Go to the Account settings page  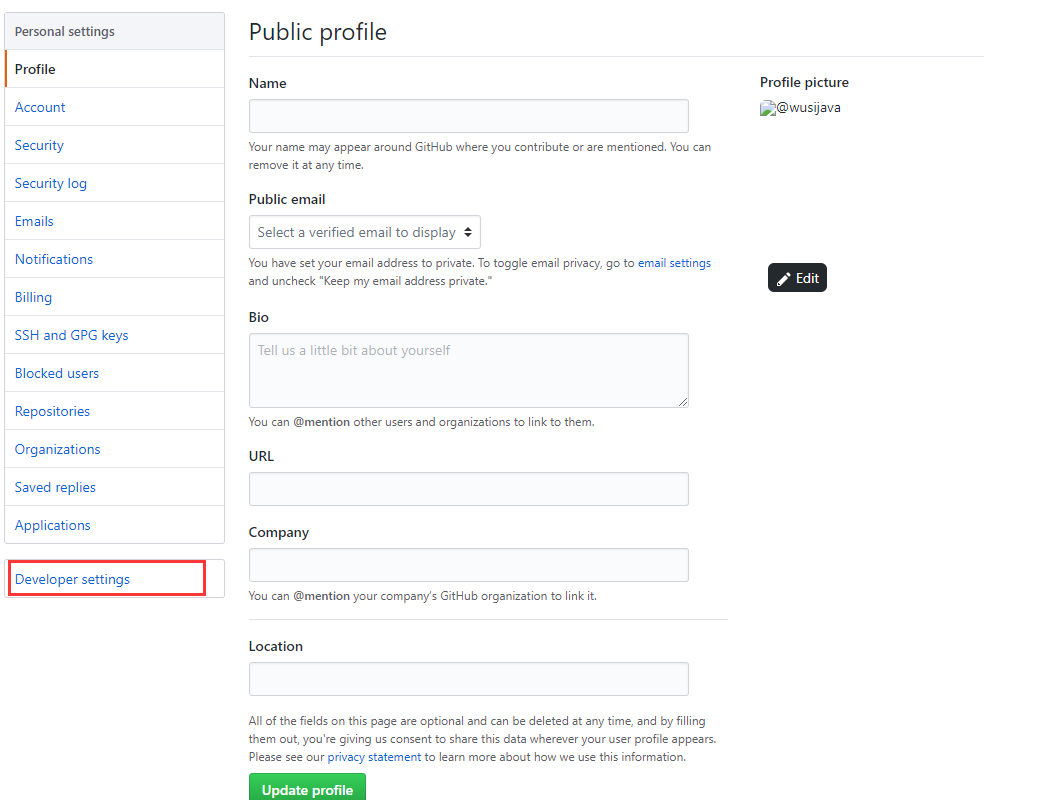[40, 107]
